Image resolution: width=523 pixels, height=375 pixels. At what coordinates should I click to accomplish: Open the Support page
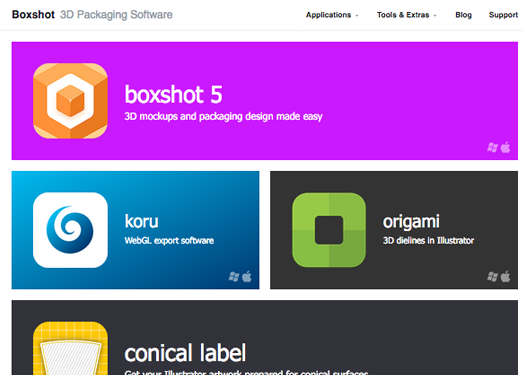click(x=503, y=15)
